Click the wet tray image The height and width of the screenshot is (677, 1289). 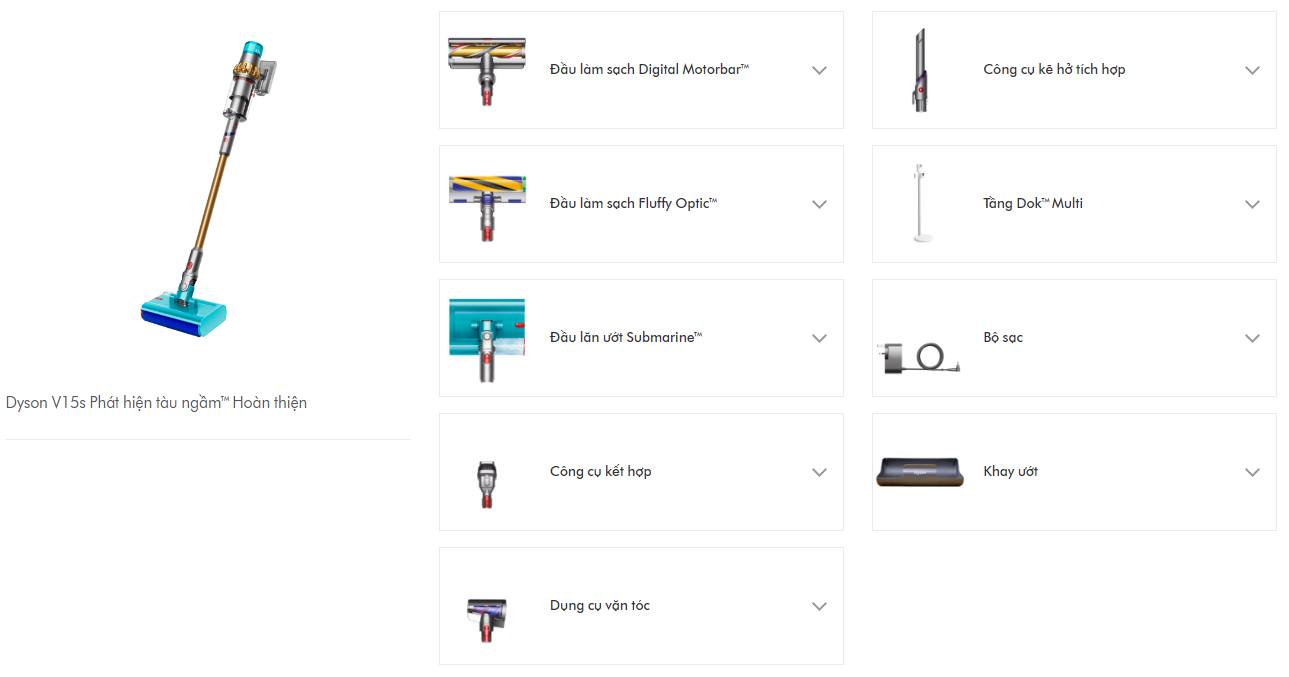pos(920,472)
